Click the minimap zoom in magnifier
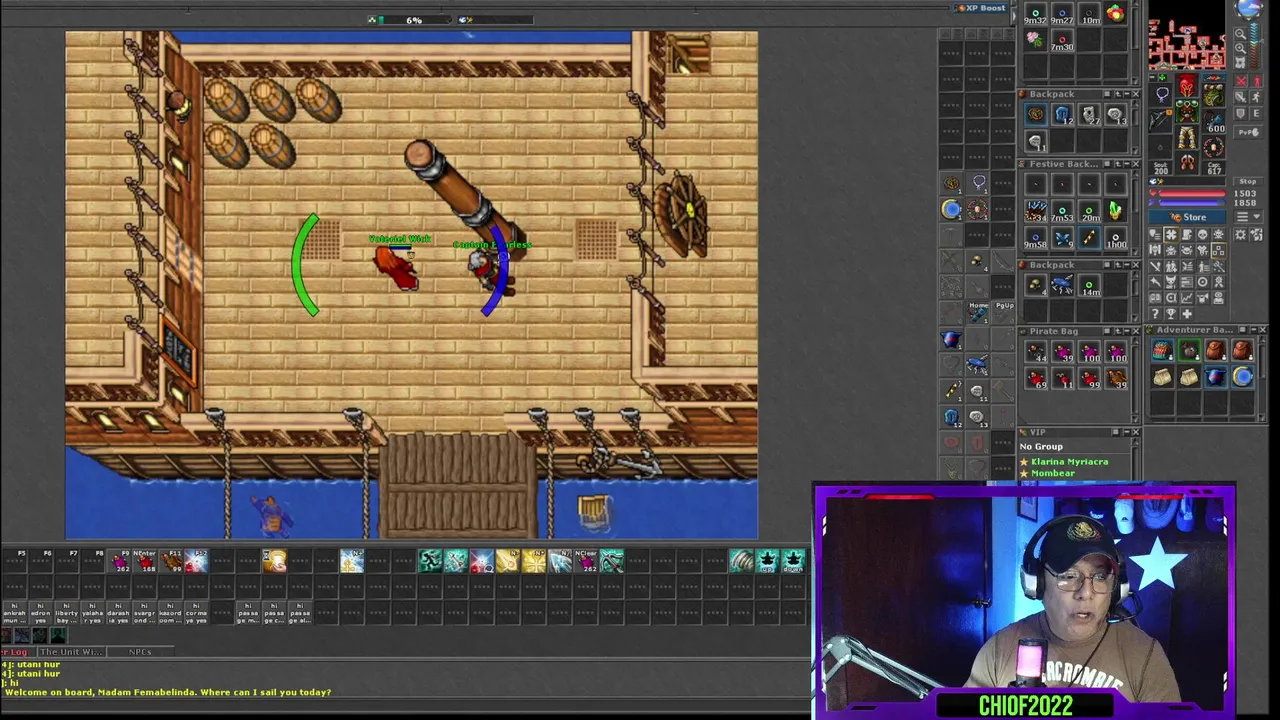 click(1240, 48)
